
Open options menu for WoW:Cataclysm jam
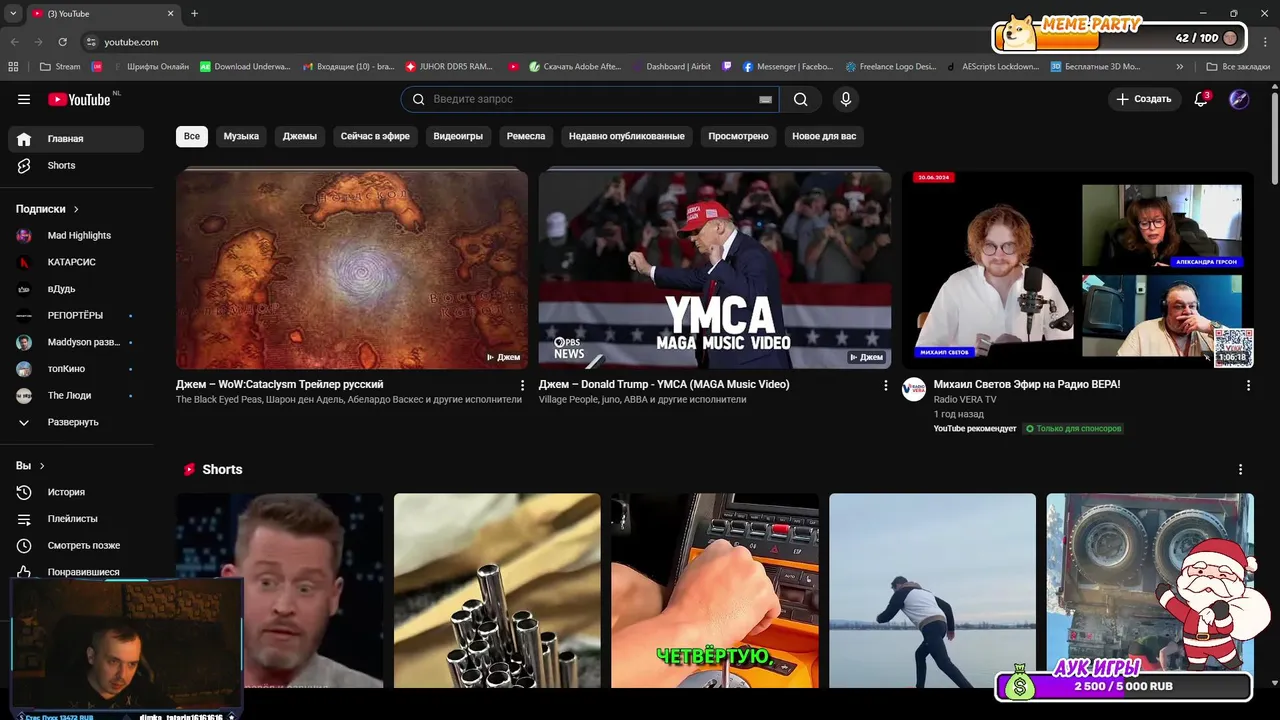click(x=522, y=385)
